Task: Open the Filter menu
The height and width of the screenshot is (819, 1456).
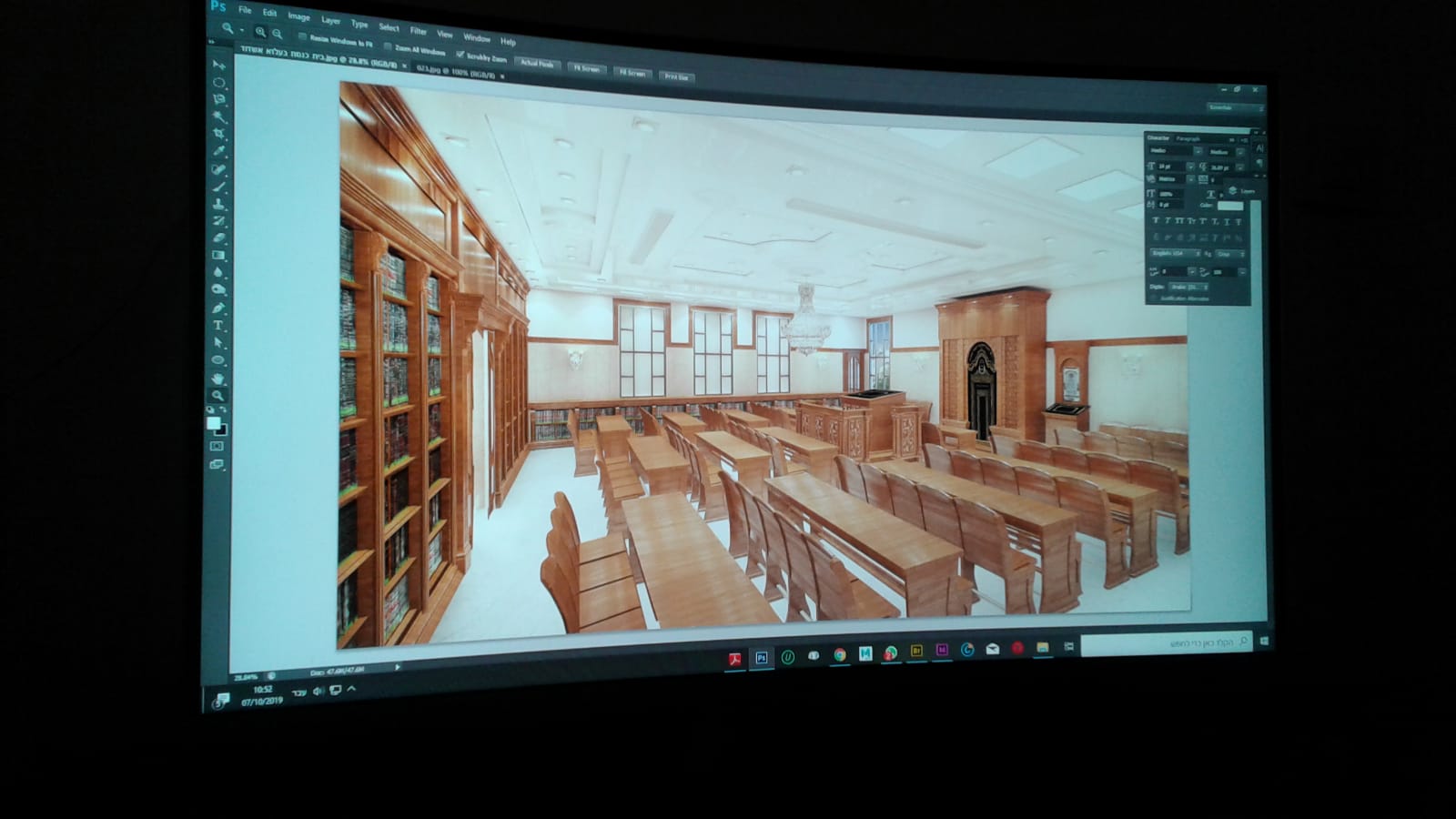Action: click(418, 31)
